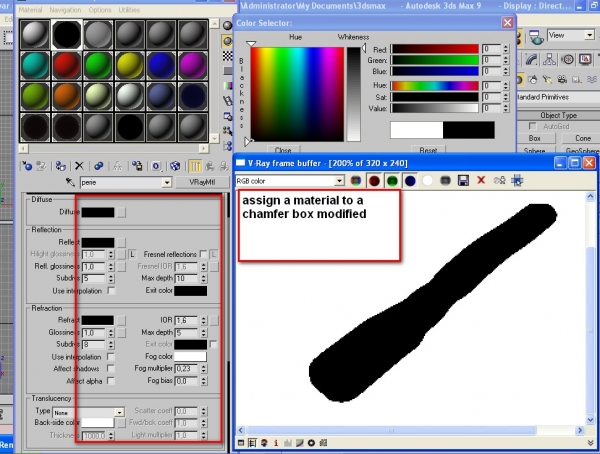Click Max depth field under Reflection

point(187,278)
